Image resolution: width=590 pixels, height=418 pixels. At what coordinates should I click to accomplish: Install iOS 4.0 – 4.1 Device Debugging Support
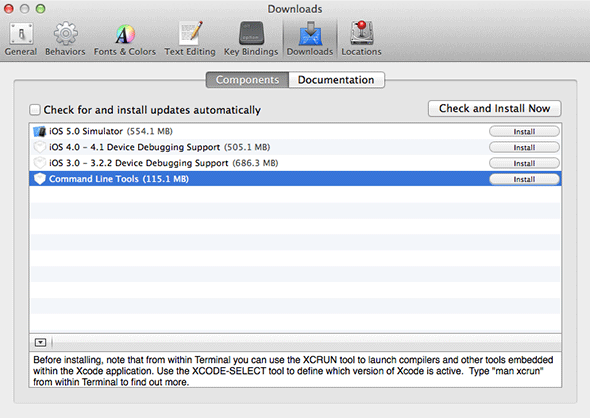[x=524, y=147]
